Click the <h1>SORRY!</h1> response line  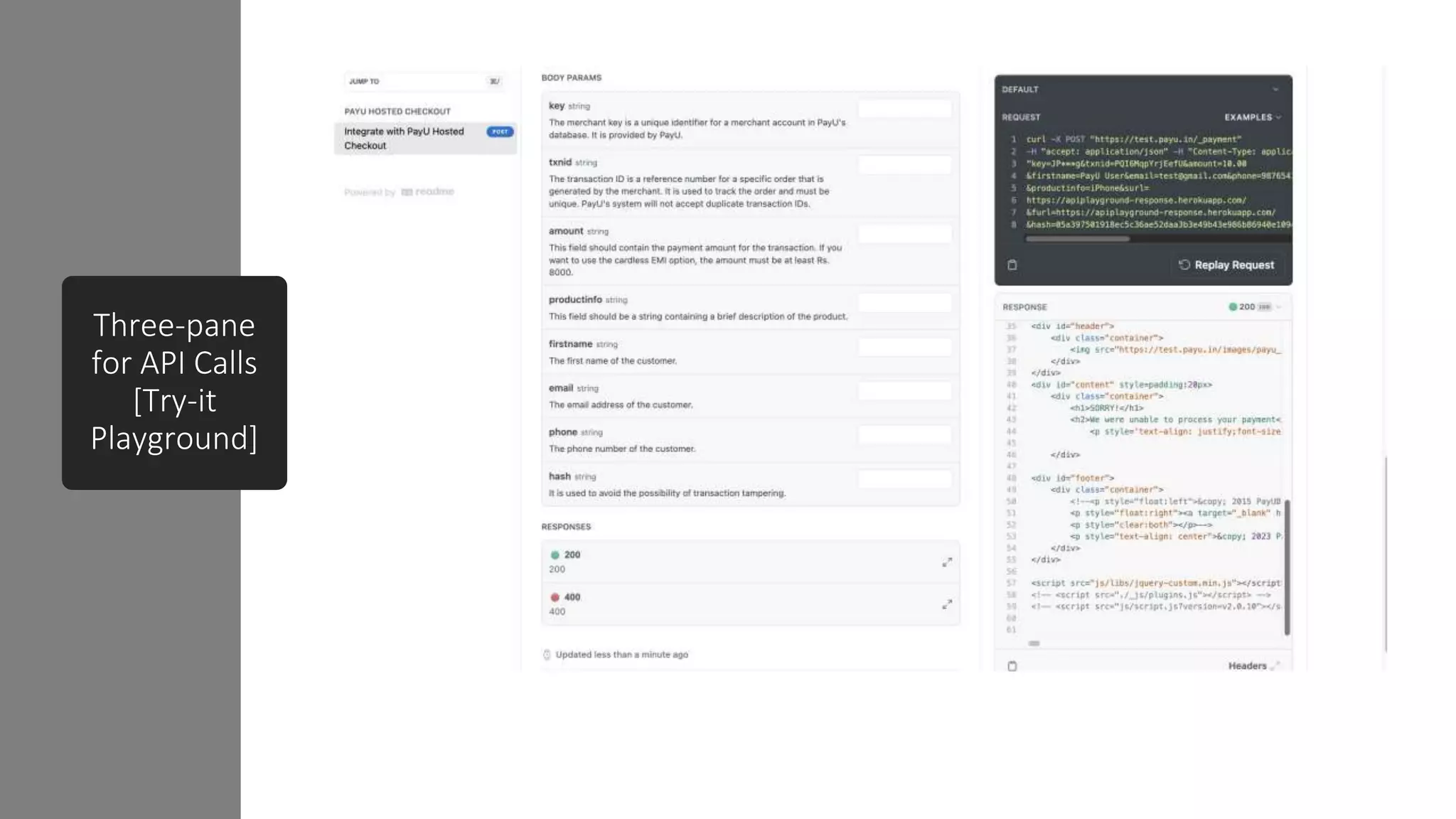pyautogui.click(x=1107, y=408)
